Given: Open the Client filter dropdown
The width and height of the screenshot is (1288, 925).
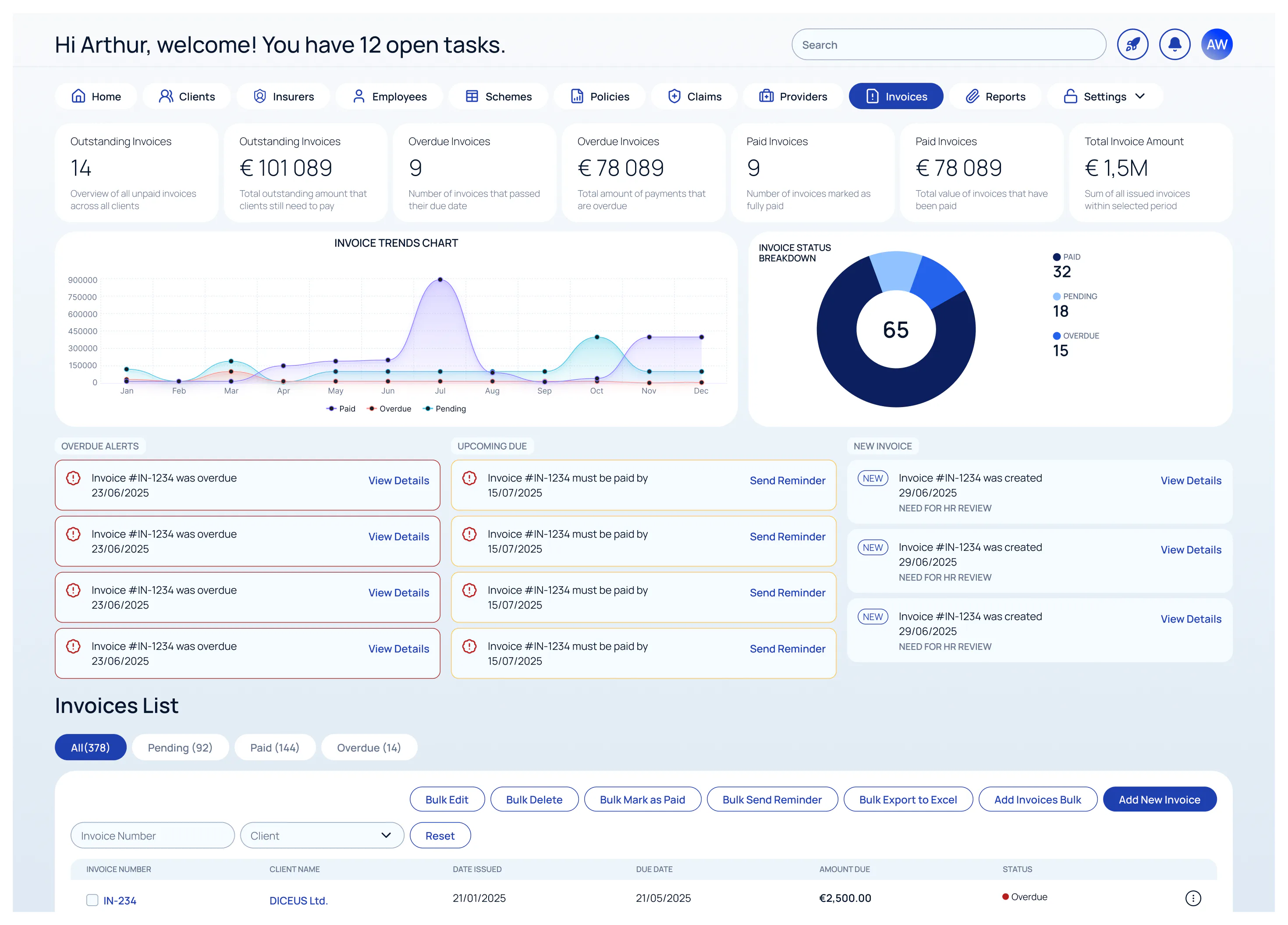Looking at the screenshot, I should click(322, 835).
